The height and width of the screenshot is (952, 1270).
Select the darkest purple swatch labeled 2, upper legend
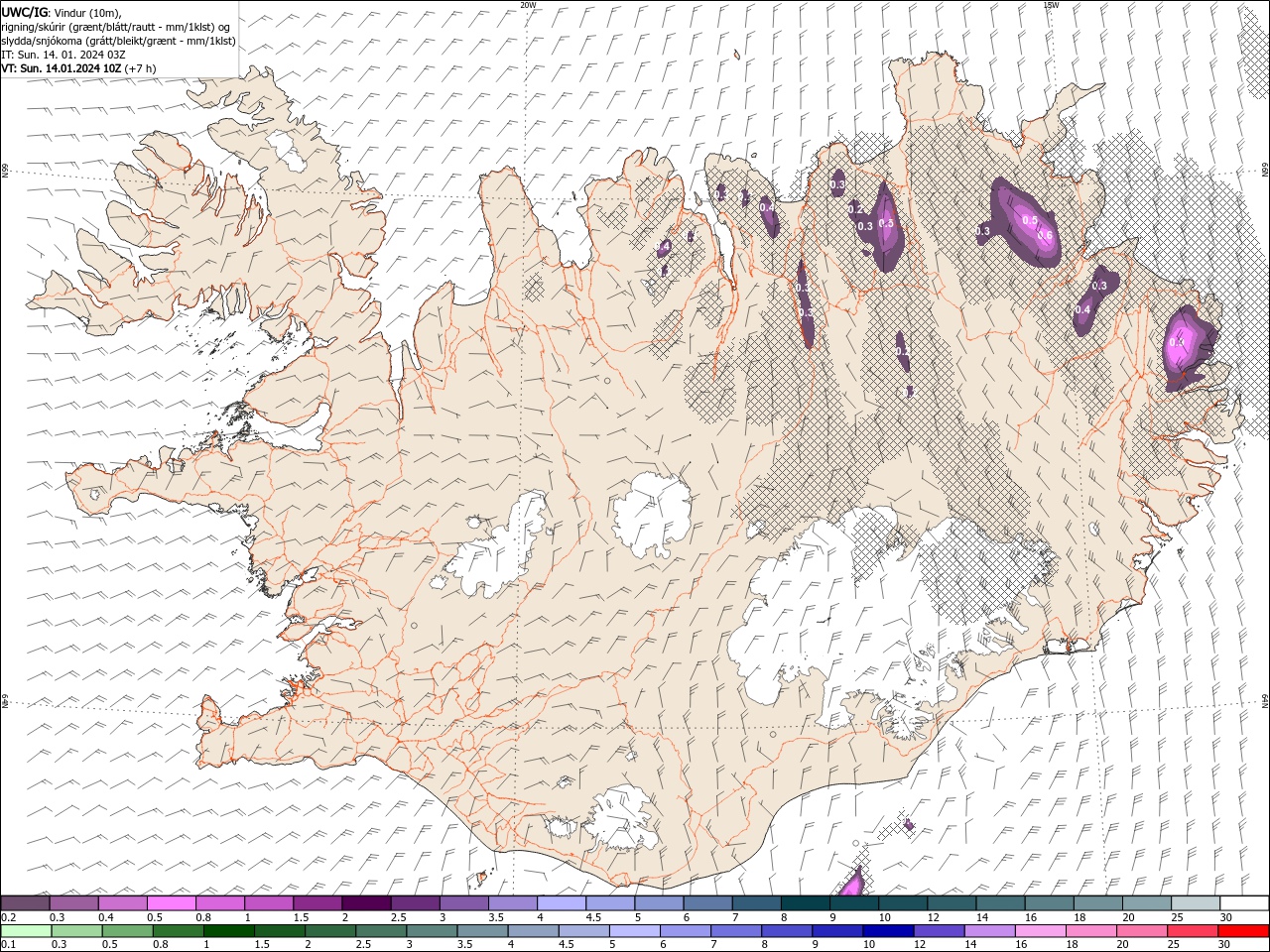[366, 903]
